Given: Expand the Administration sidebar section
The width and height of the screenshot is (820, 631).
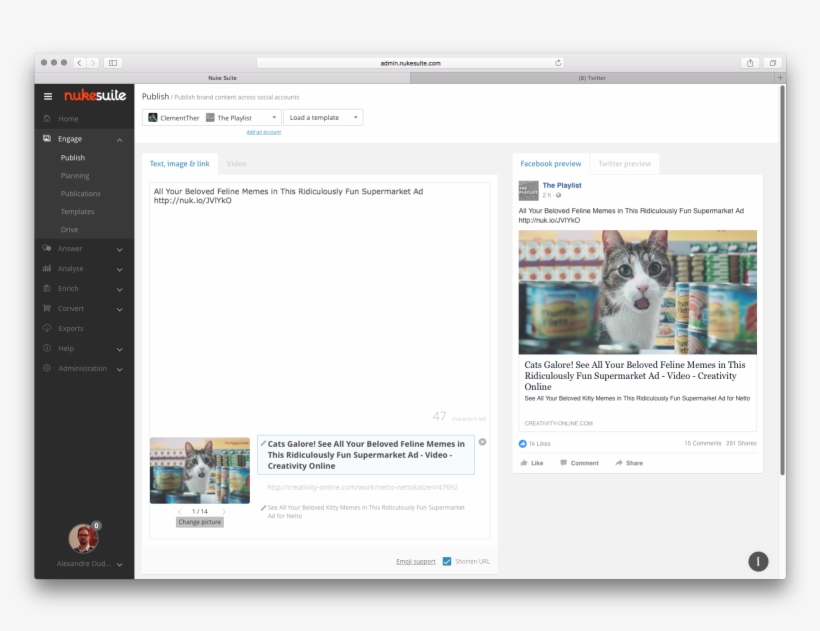Looking at the screenshot, I should click(119, 369).
